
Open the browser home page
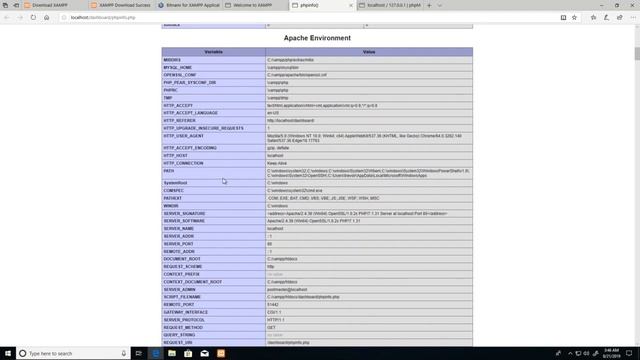point(47,18)
